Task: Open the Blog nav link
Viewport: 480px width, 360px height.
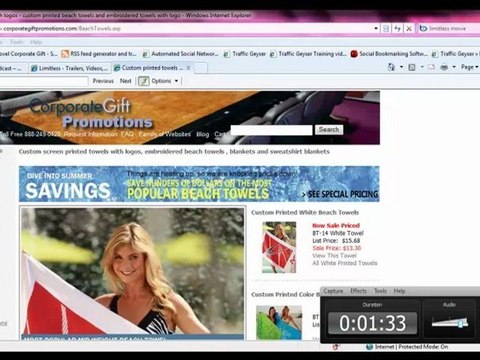Action: (x=202, y=134)
